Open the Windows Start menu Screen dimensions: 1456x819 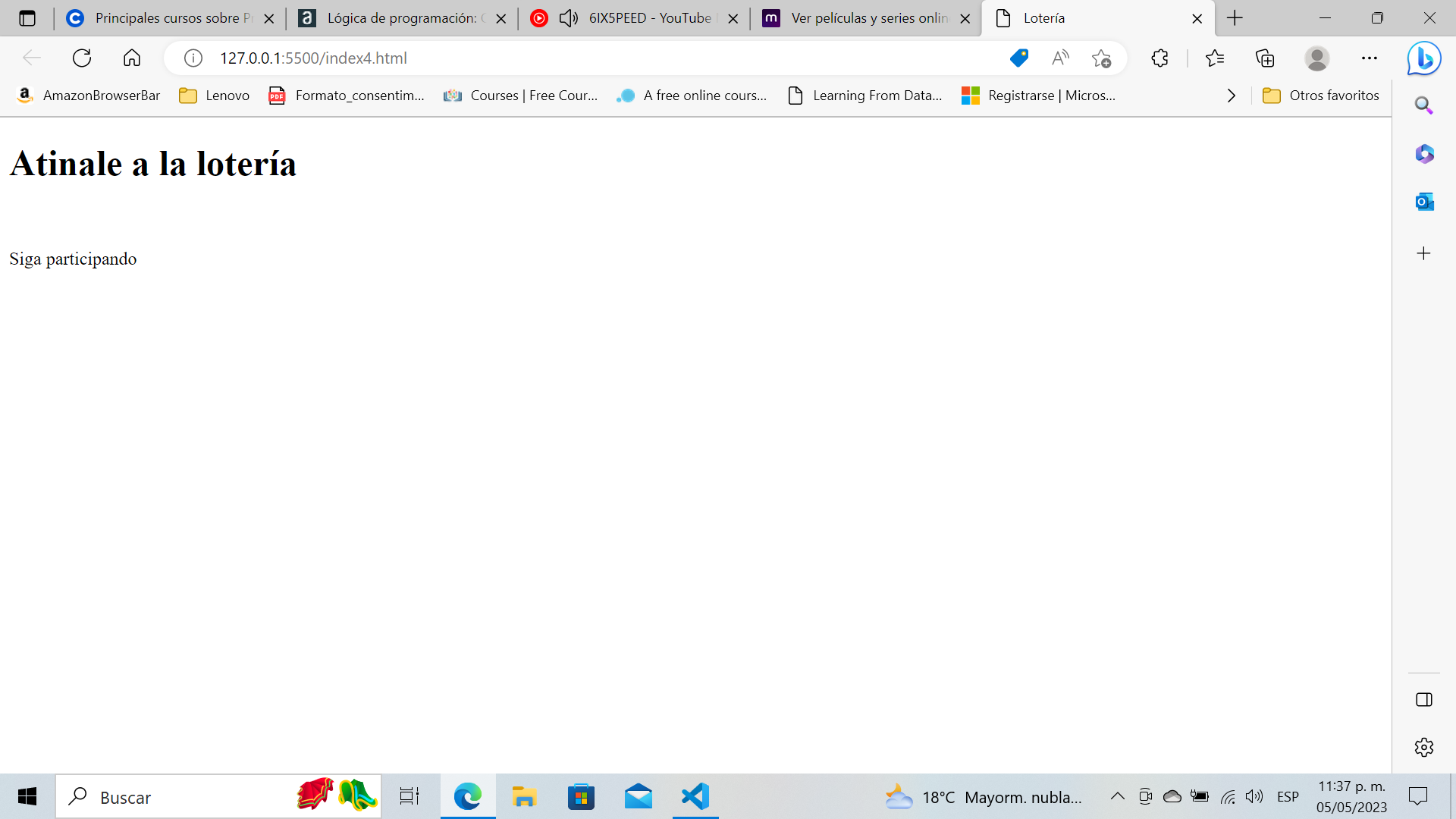click(x=27, y=796)
